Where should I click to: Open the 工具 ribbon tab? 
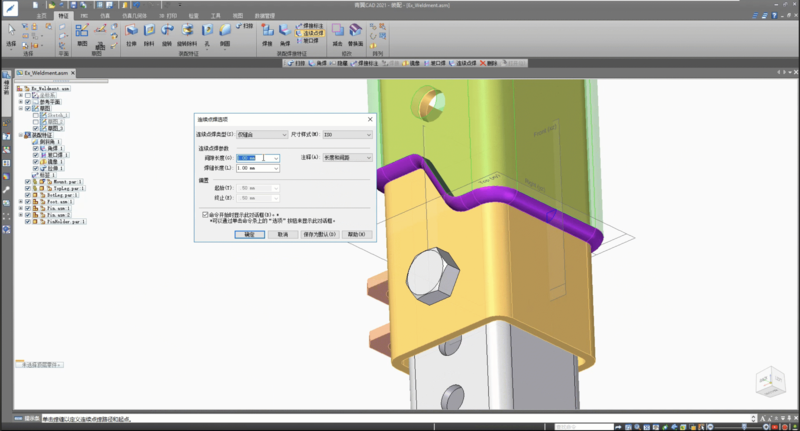(x=215, y=17)
